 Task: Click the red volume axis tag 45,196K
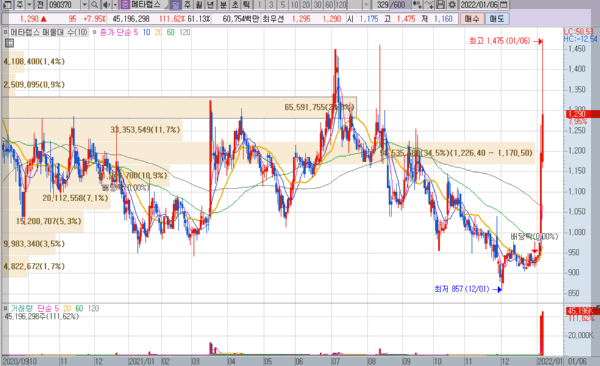coord(582,310)
